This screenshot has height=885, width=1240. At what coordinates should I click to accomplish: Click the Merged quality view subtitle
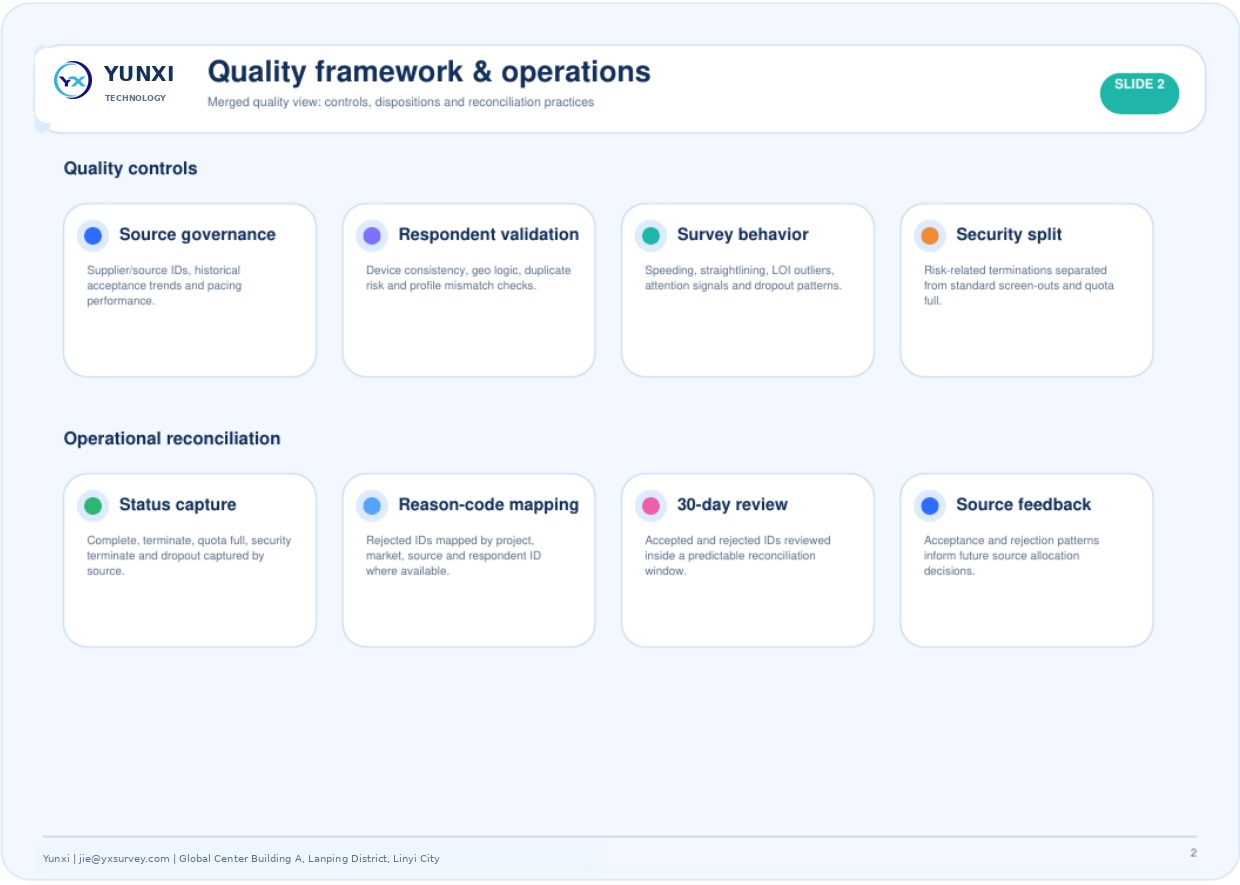401,102
